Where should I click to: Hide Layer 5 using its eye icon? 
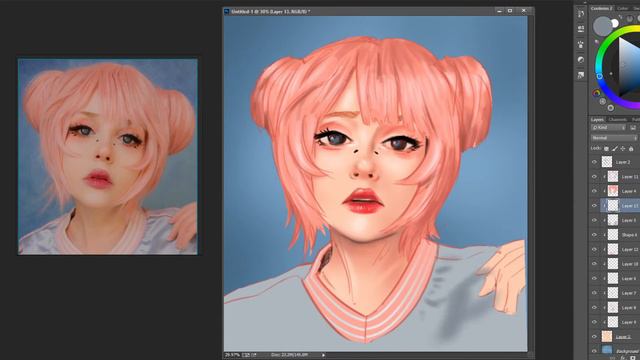[x=594, y=220]
